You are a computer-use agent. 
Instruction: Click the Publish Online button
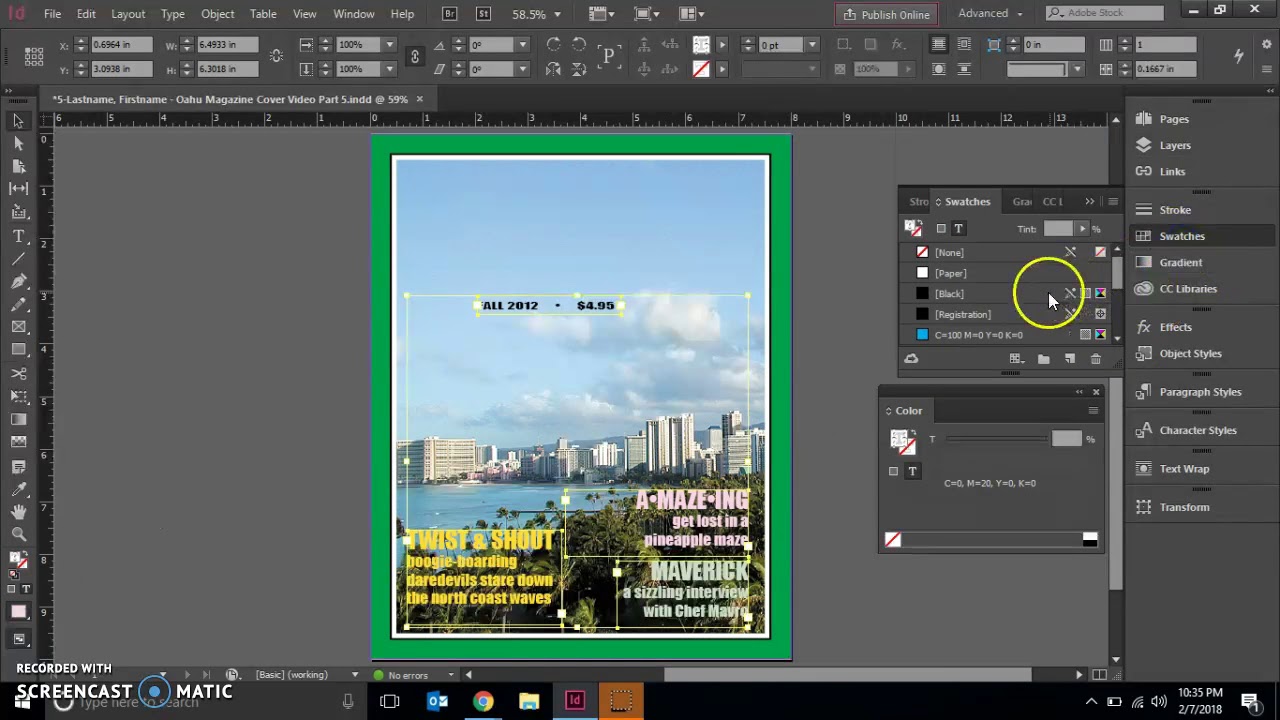[886, 14]
